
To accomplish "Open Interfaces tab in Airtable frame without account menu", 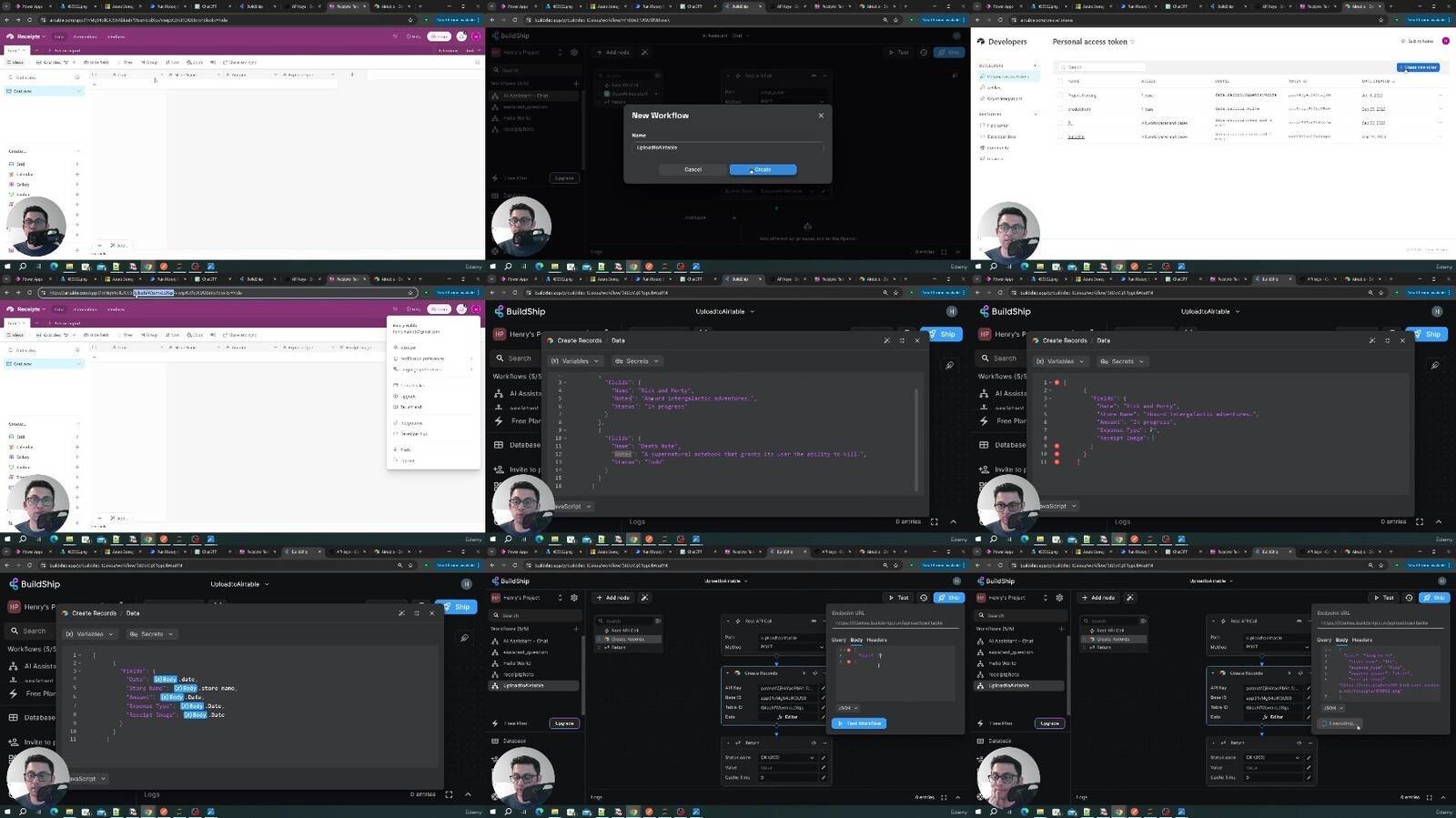I will tap(116, 36).
